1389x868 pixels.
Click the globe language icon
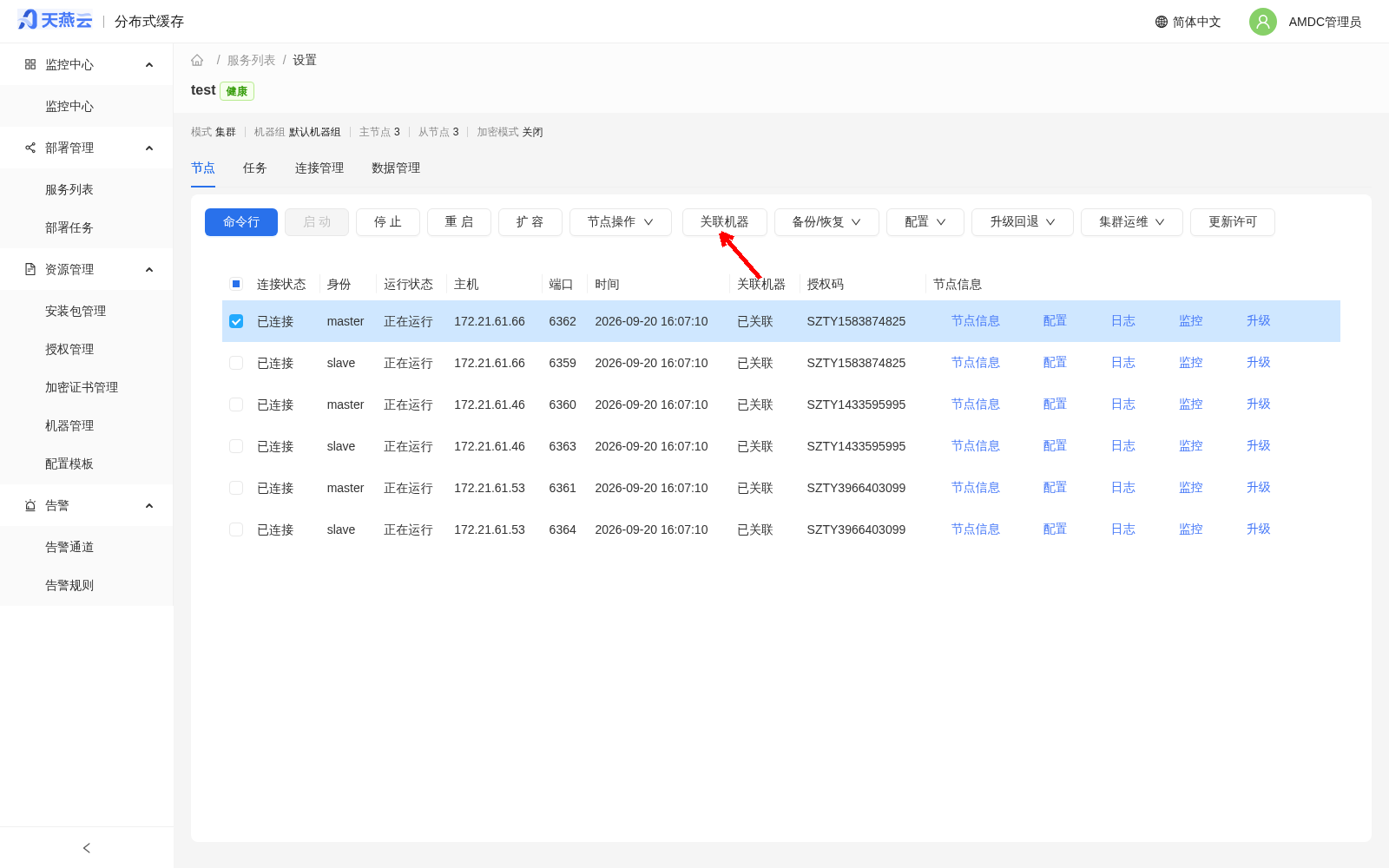point(1162,22)
